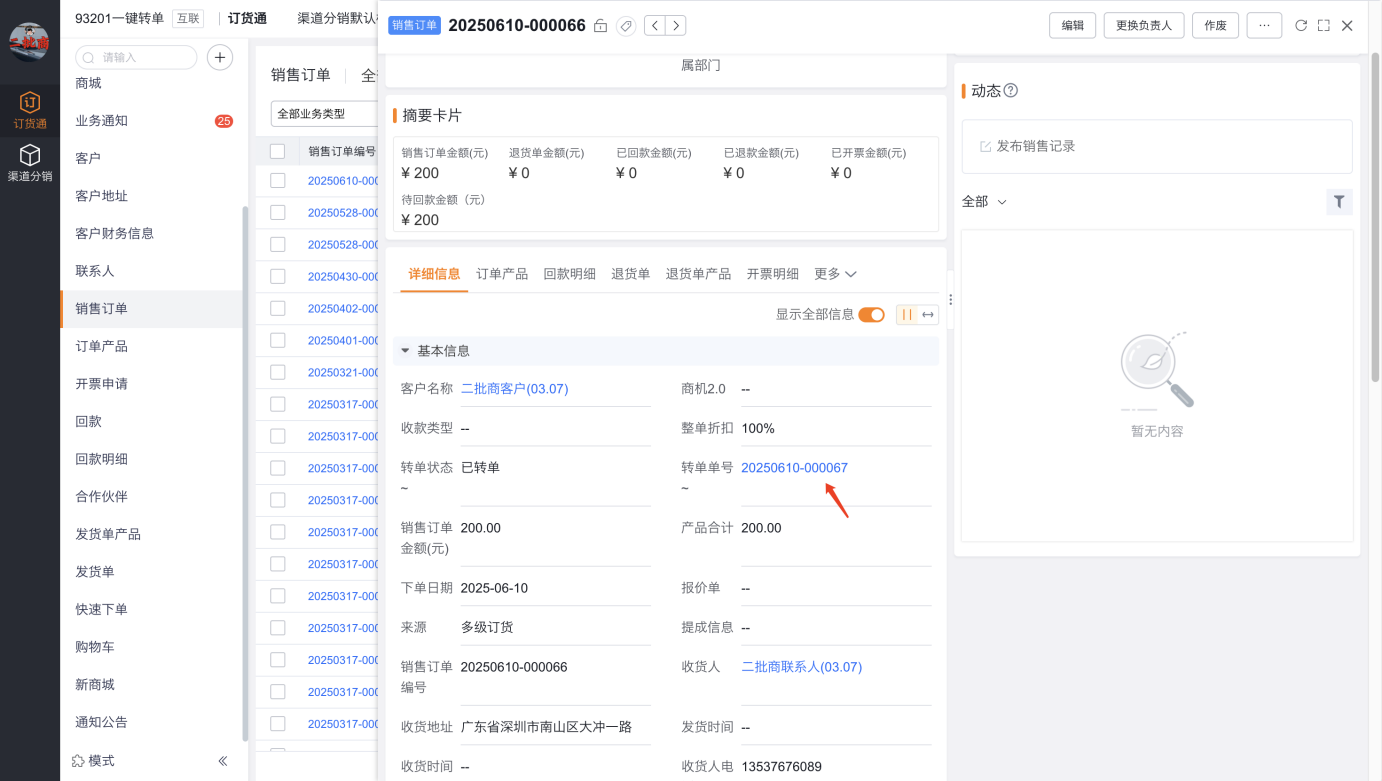
Task: Click the 25 badge on 业务通知
Action: point(224,121)
